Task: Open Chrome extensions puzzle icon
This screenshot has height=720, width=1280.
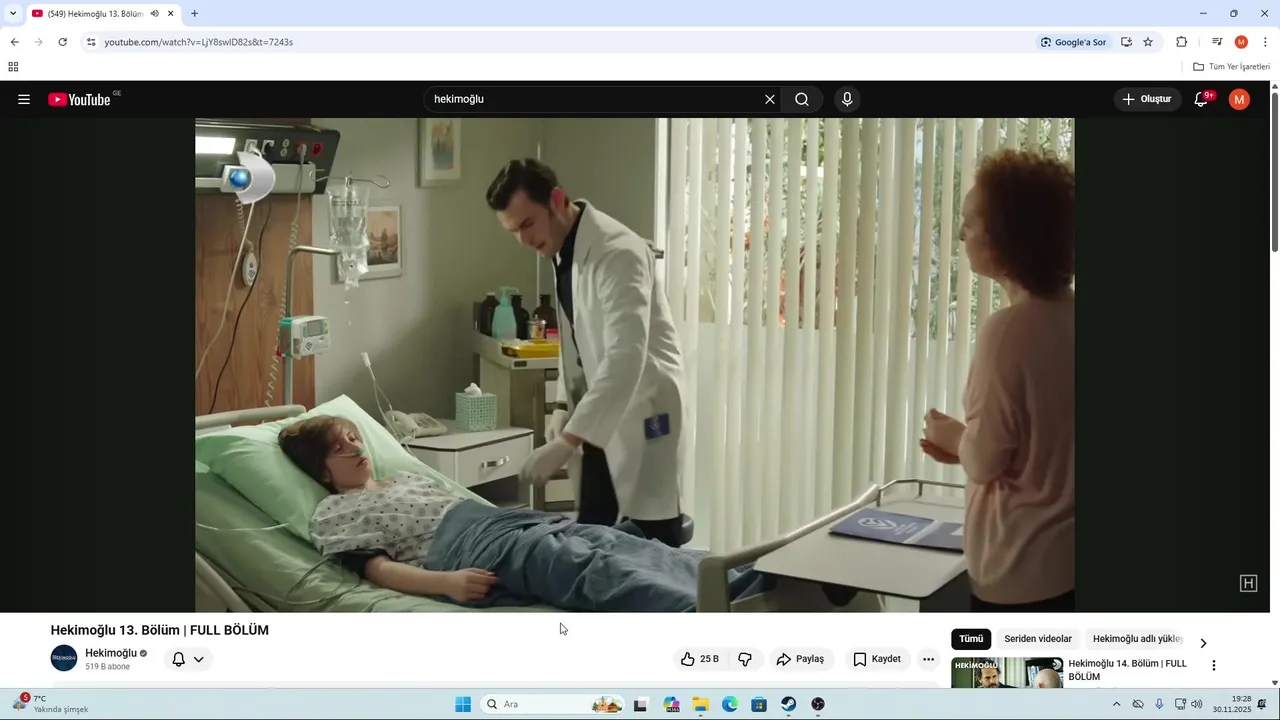Action: (x=1181, y=42)
